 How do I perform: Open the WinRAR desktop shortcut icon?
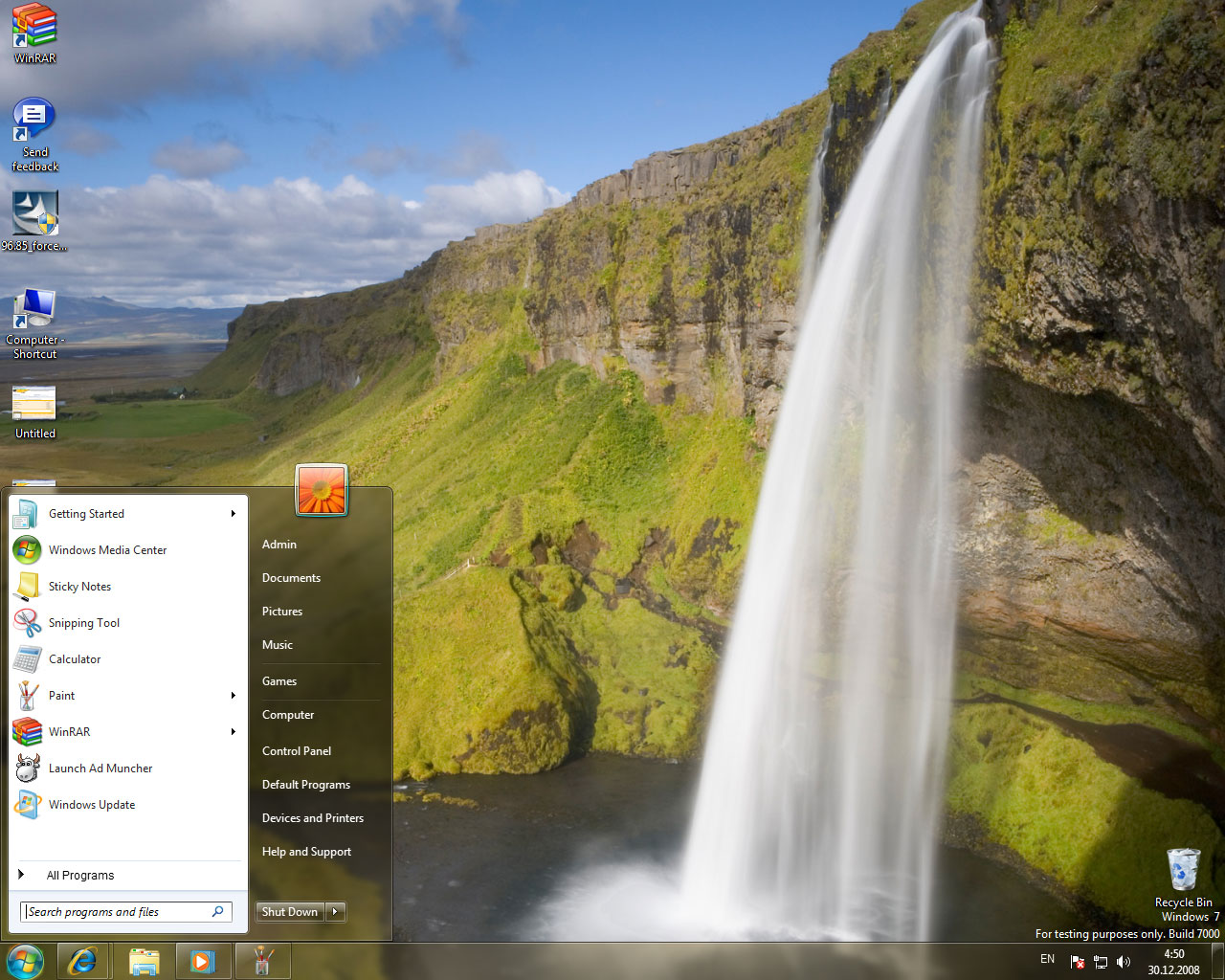point(34,25)
